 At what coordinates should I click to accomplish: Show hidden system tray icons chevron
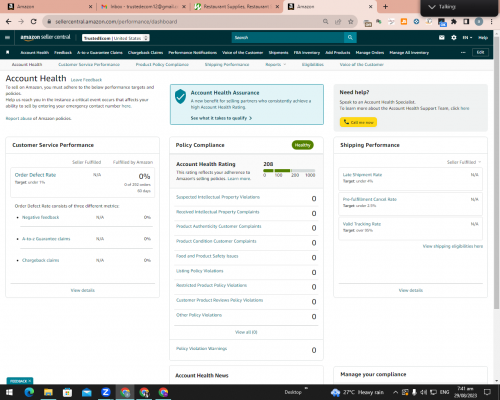[395, 392]
